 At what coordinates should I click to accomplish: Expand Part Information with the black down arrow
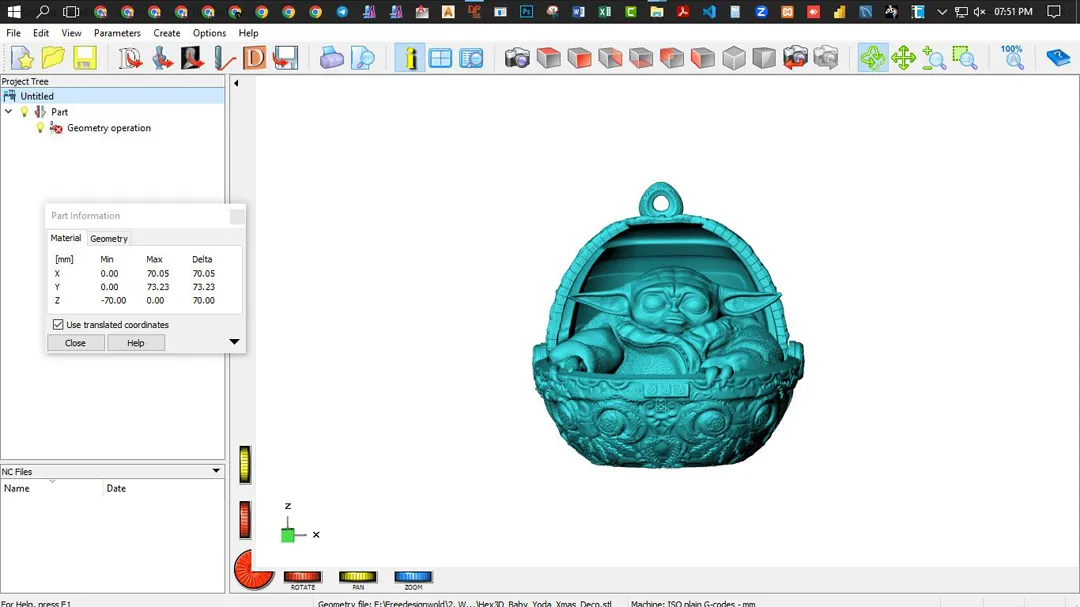click(x=234, y=342)
